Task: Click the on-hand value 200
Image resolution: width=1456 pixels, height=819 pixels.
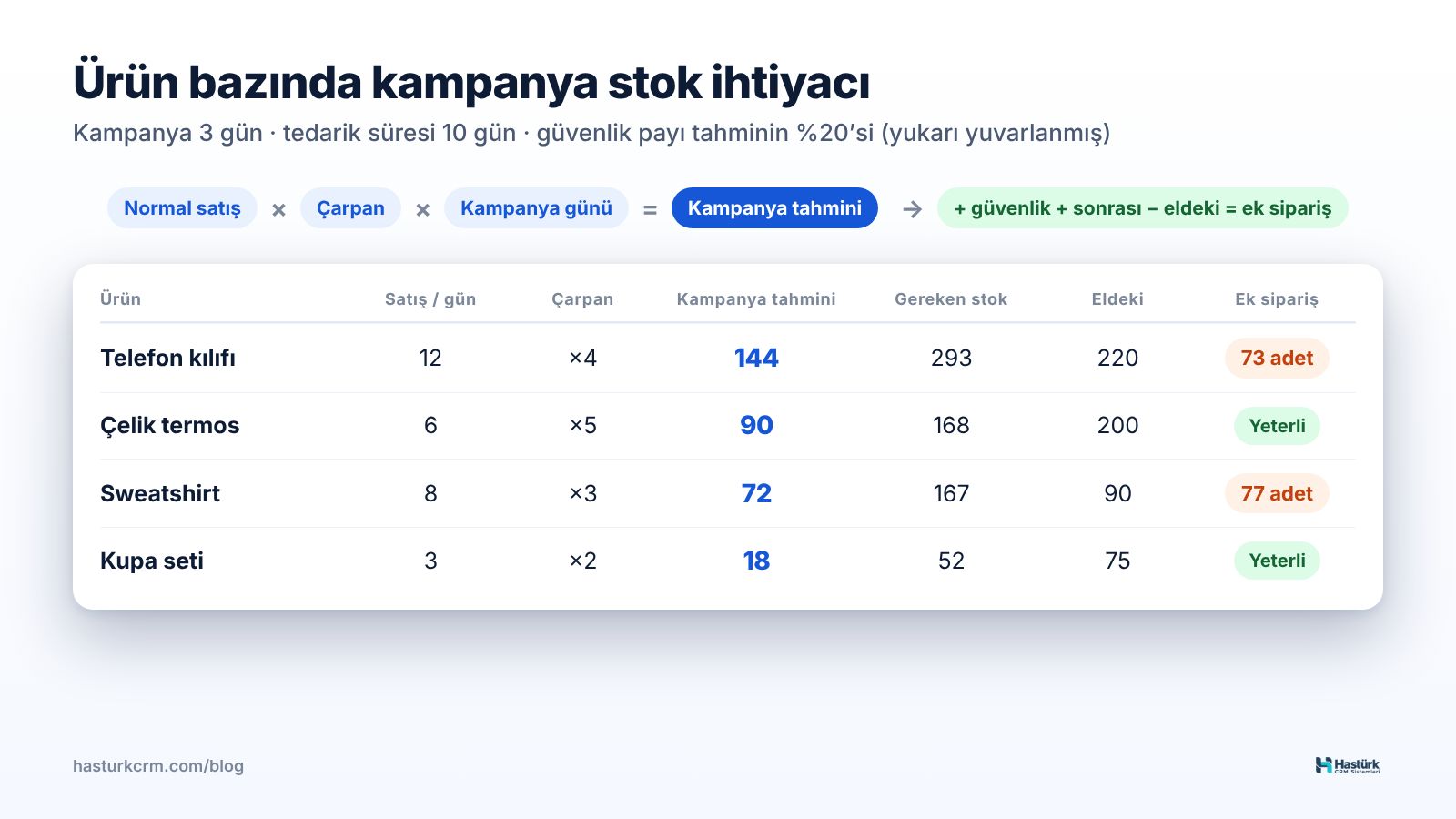Action: pos(1117,425)
